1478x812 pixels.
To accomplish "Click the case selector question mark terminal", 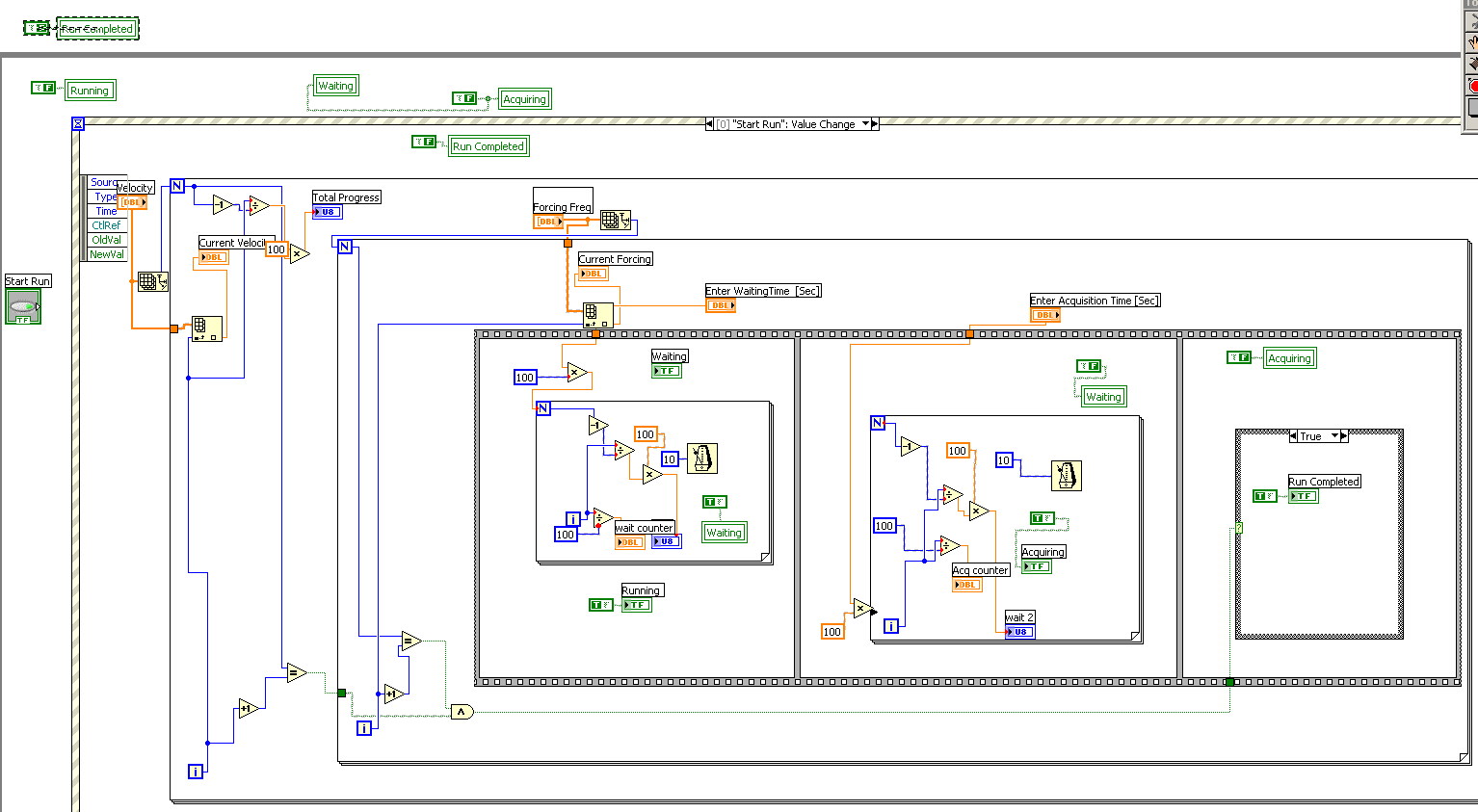I will (1239, 528).
